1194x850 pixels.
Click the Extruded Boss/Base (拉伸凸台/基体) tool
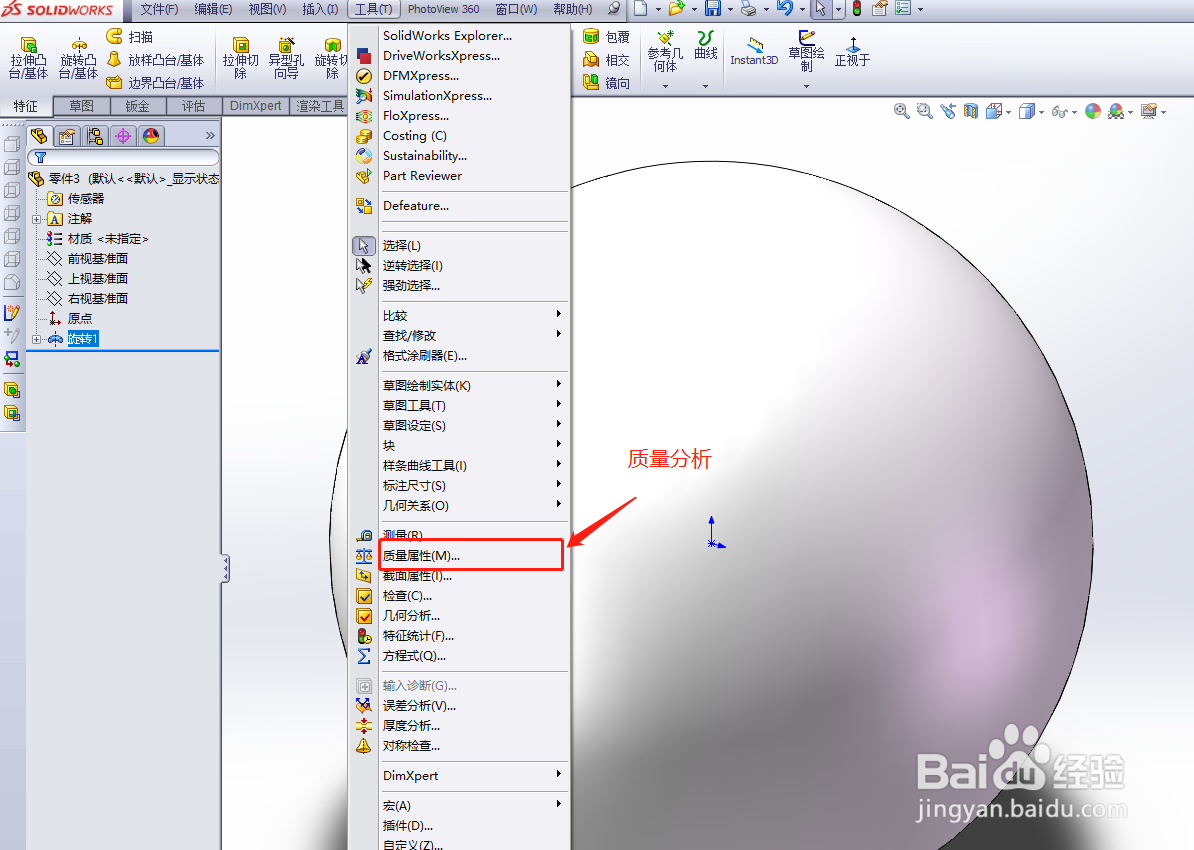tap(28, 58)
